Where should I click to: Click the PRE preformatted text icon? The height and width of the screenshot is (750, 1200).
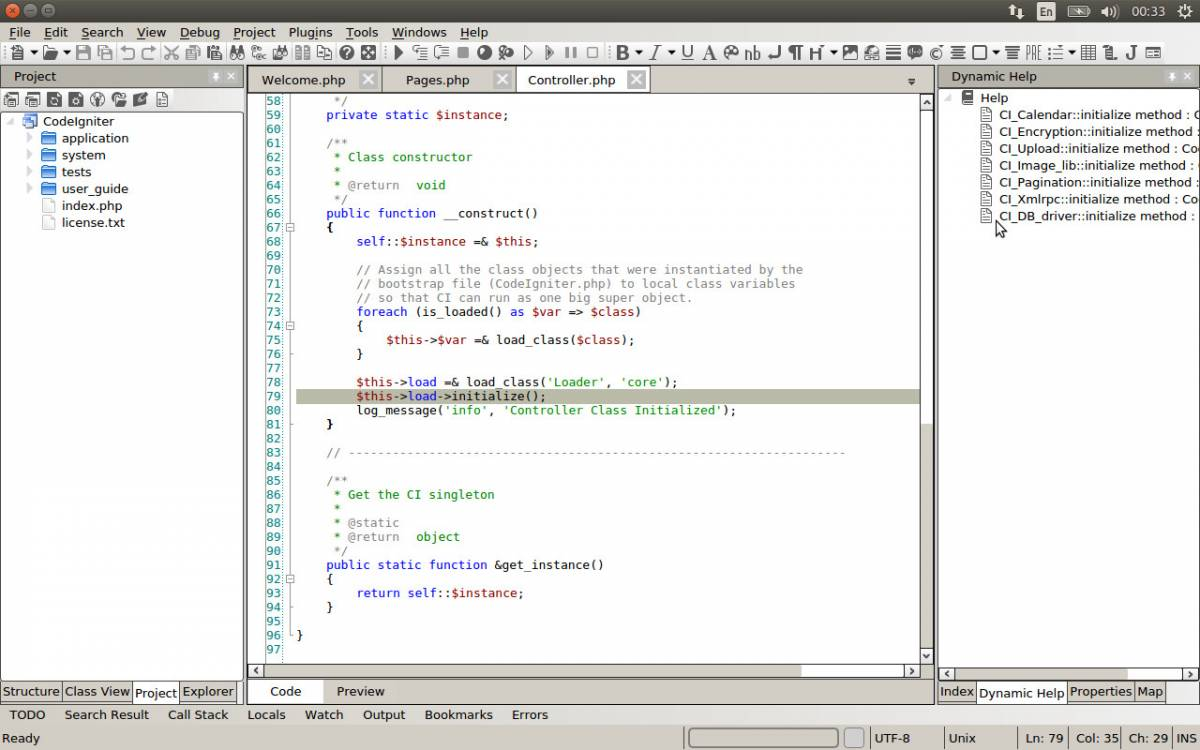tap(1033, 53)
